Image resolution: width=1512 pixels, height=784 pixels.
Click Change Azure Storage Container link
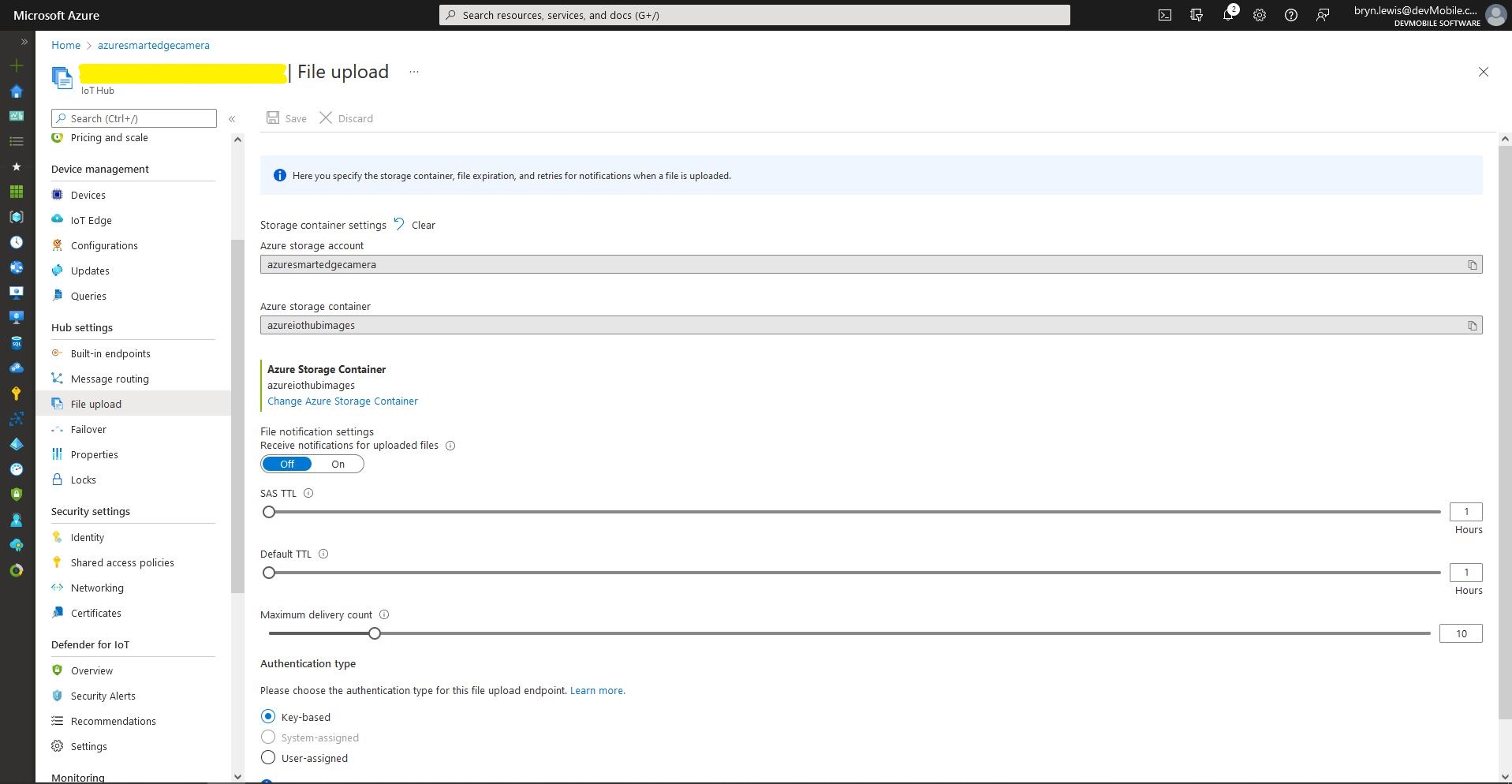[342, 401]
